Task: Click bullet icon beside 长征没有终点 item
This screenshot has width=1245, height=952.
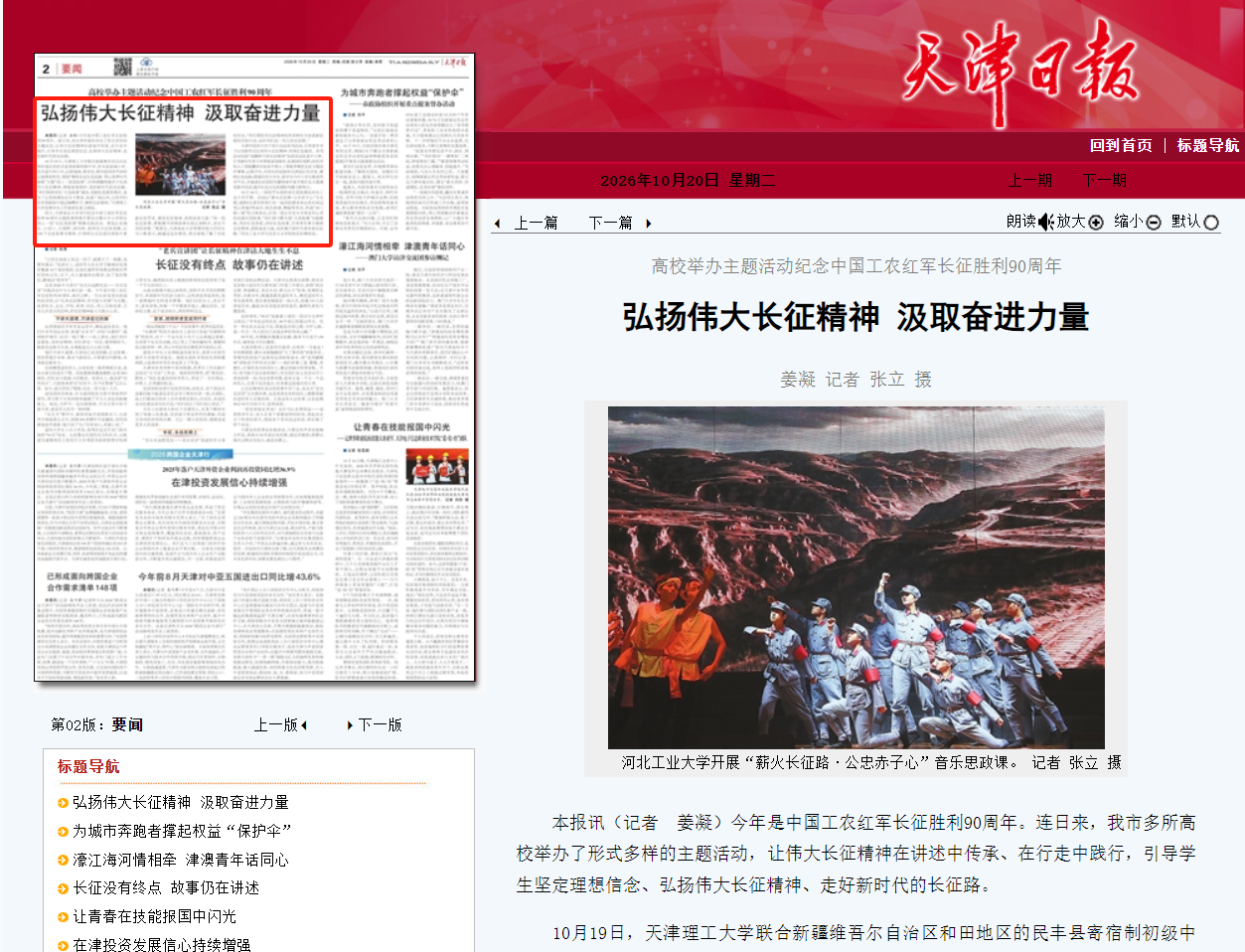Action: coord(64,888)
